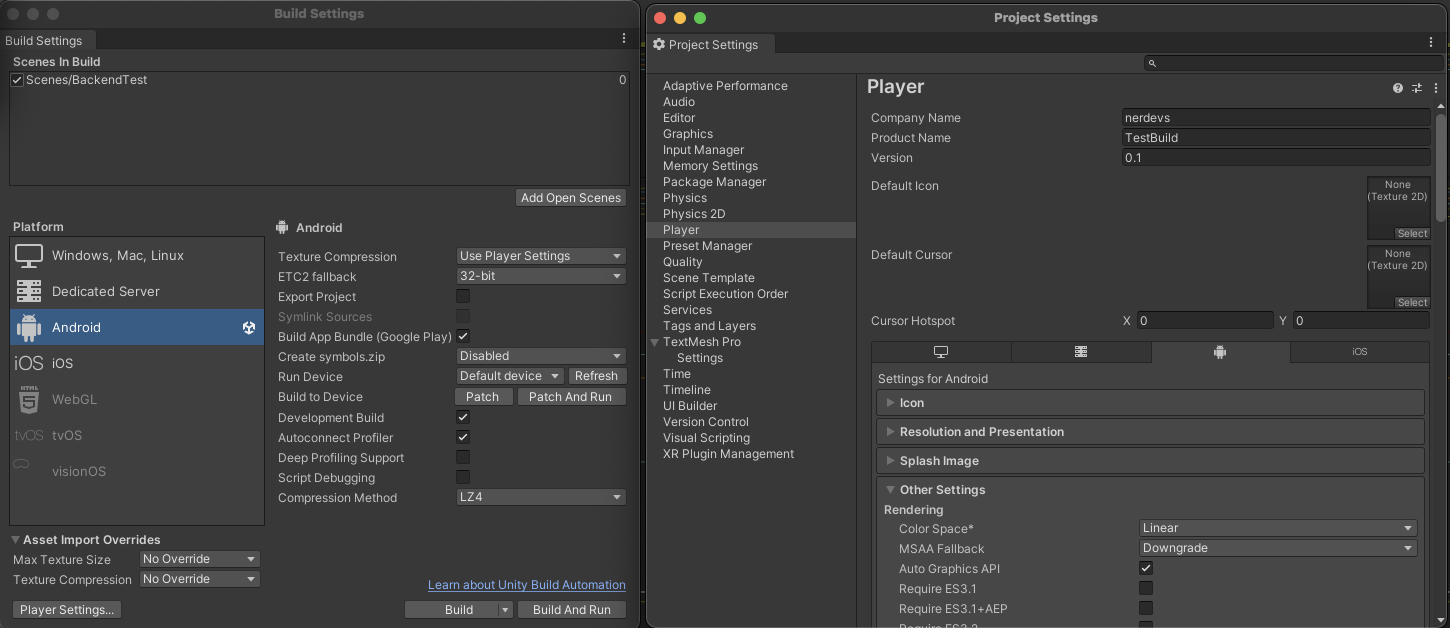Screen dimensions: 1450x628
Task: Open Player Settings... button
Action: [67, 610]
